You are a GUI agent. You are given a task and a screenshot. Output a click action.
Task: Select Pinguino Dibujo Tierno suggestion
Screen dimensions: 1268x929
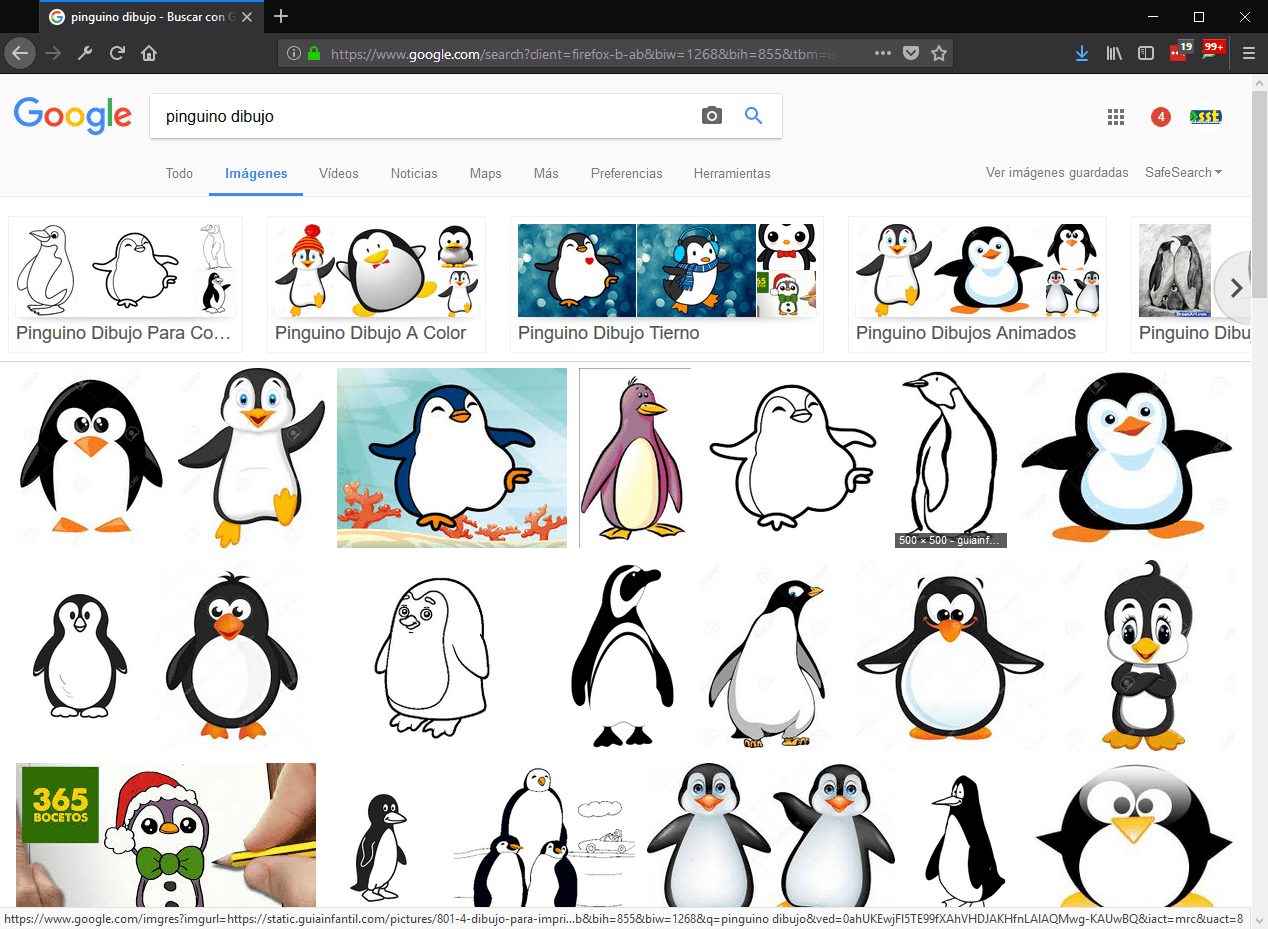point(667,284)
